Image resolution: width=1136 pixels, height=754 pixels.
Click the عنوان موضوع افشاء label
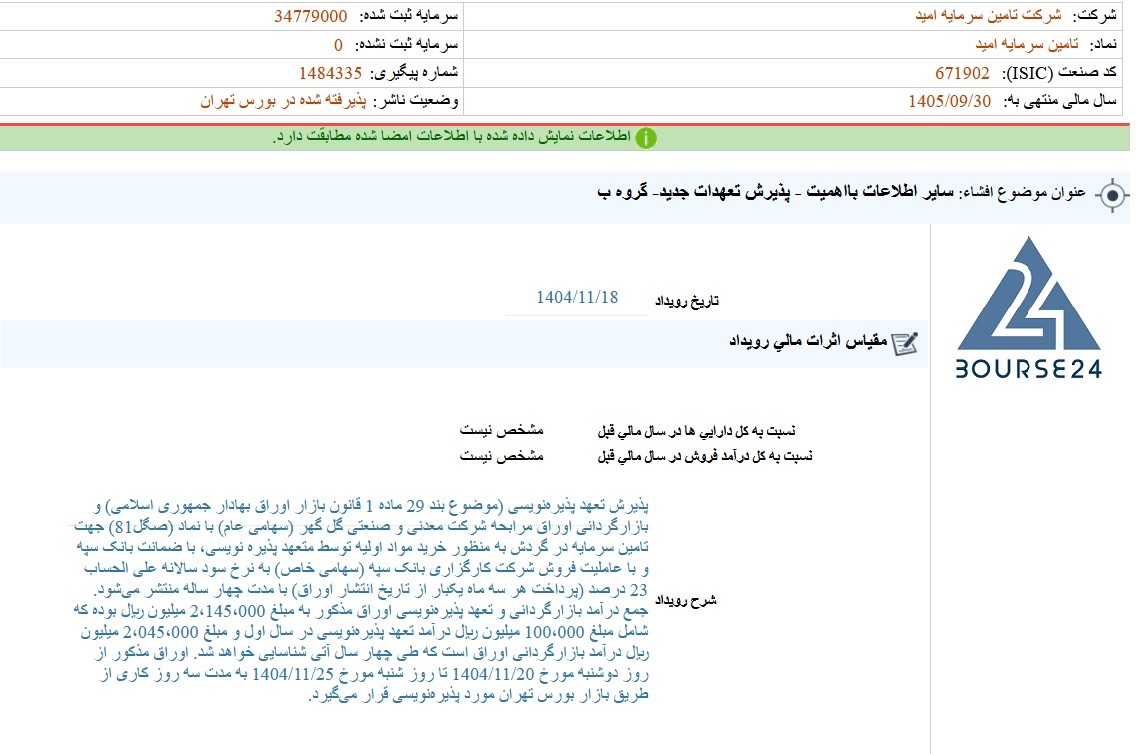coord(1023,193)
